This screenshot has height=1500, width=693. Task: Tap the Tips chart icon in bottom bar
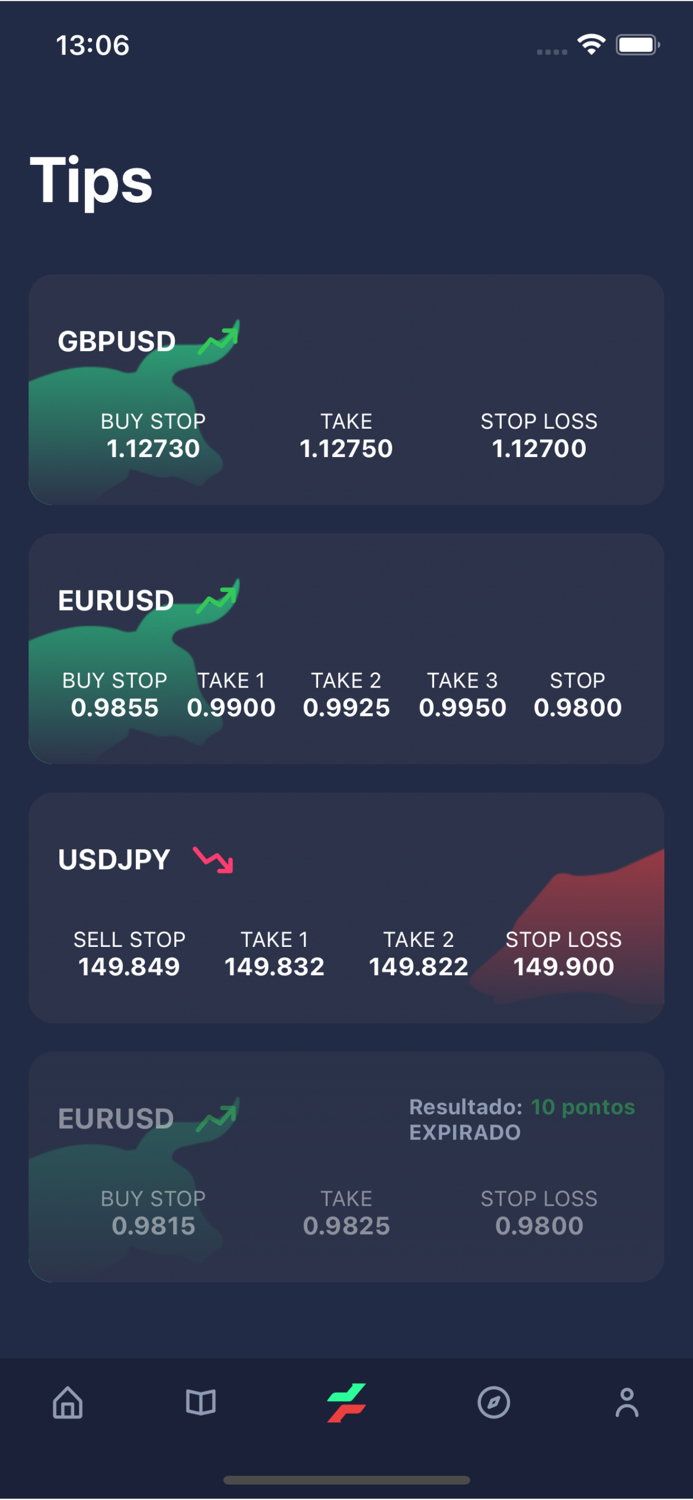(x=346, y=1403)
